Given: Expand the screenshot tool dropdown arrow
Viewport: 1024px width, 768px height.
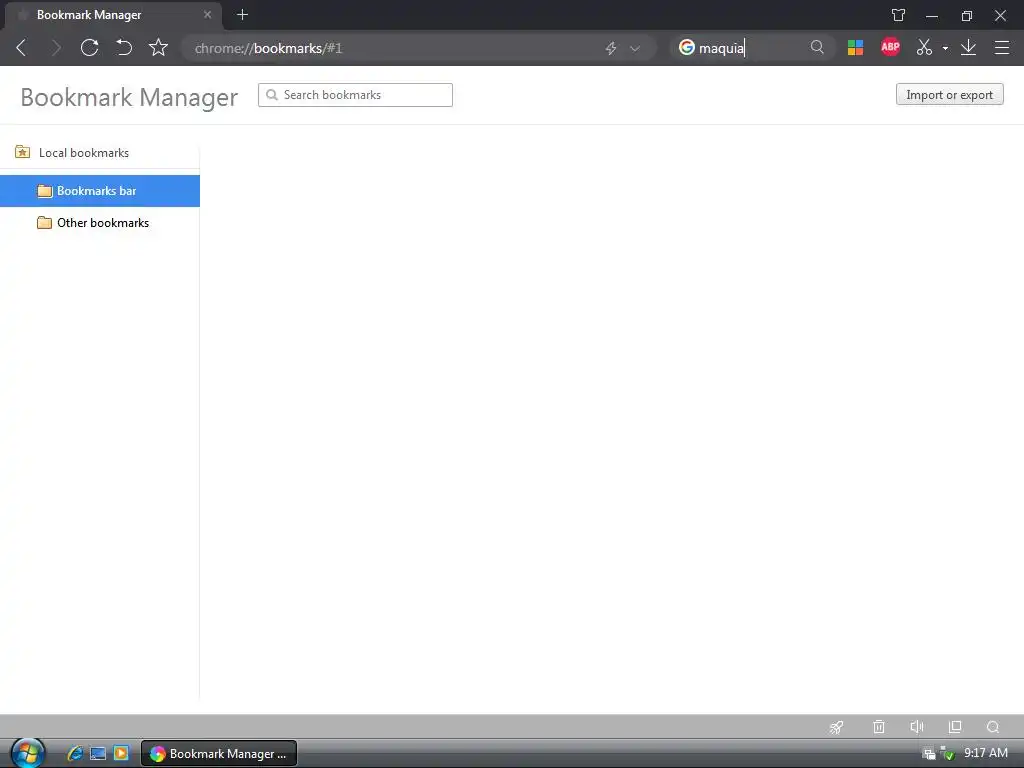Looking at the screenshot, I should pyautogui.click(x=945, y=48).
